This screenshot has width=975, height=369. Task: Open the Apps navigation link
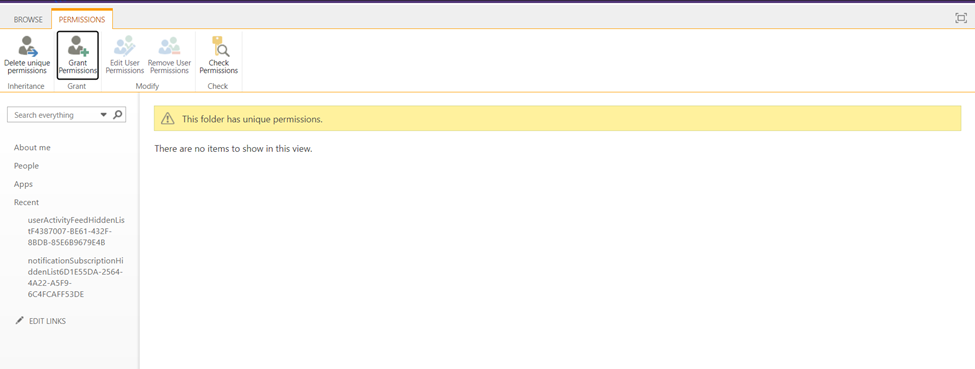pyautogui.click(x=23, y=184)
